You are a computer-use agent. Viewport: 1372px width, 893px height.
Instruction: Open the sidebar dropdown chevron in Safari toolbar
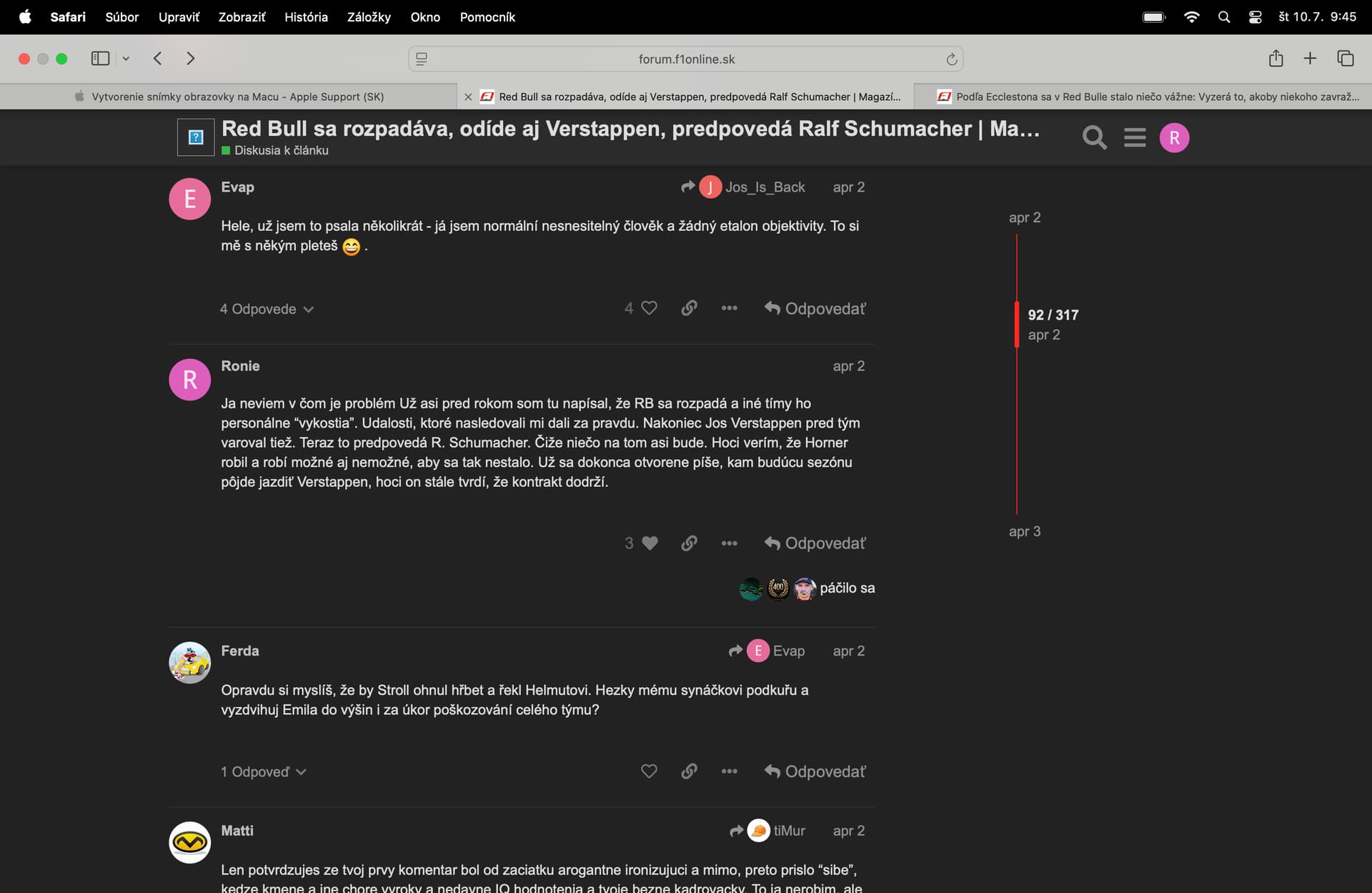click(126, 59)
